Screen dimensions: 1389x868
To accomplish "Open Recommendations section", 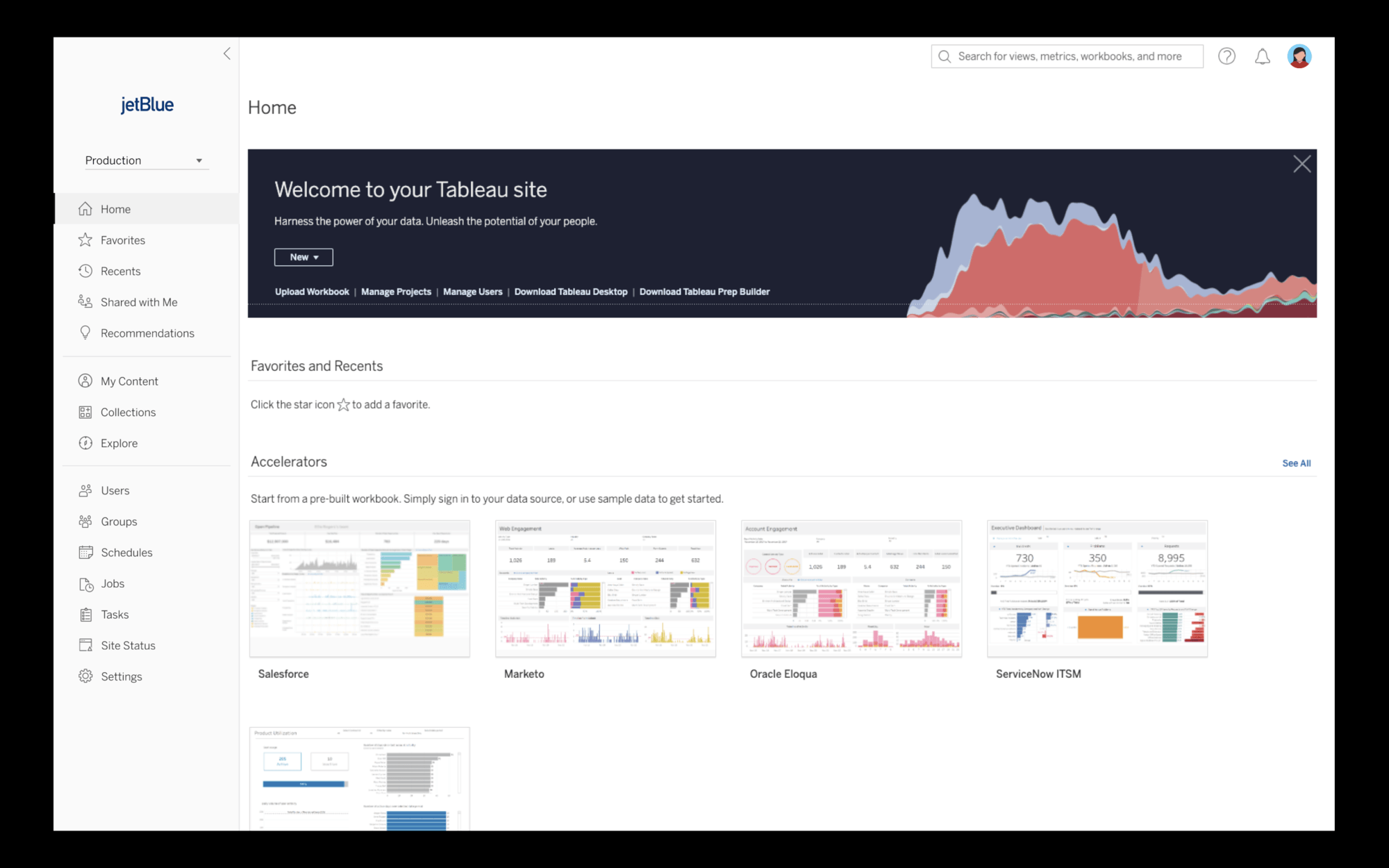I will pos(147,333).
